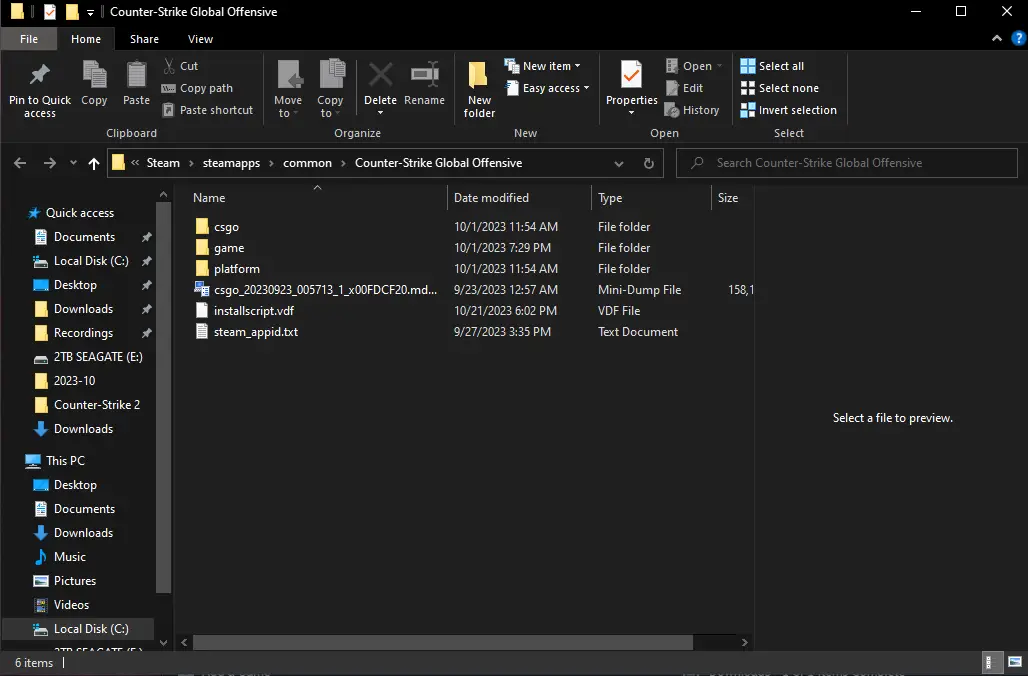Open the Move to menu
Screen dimensions: 1028x676
(288, 89)
